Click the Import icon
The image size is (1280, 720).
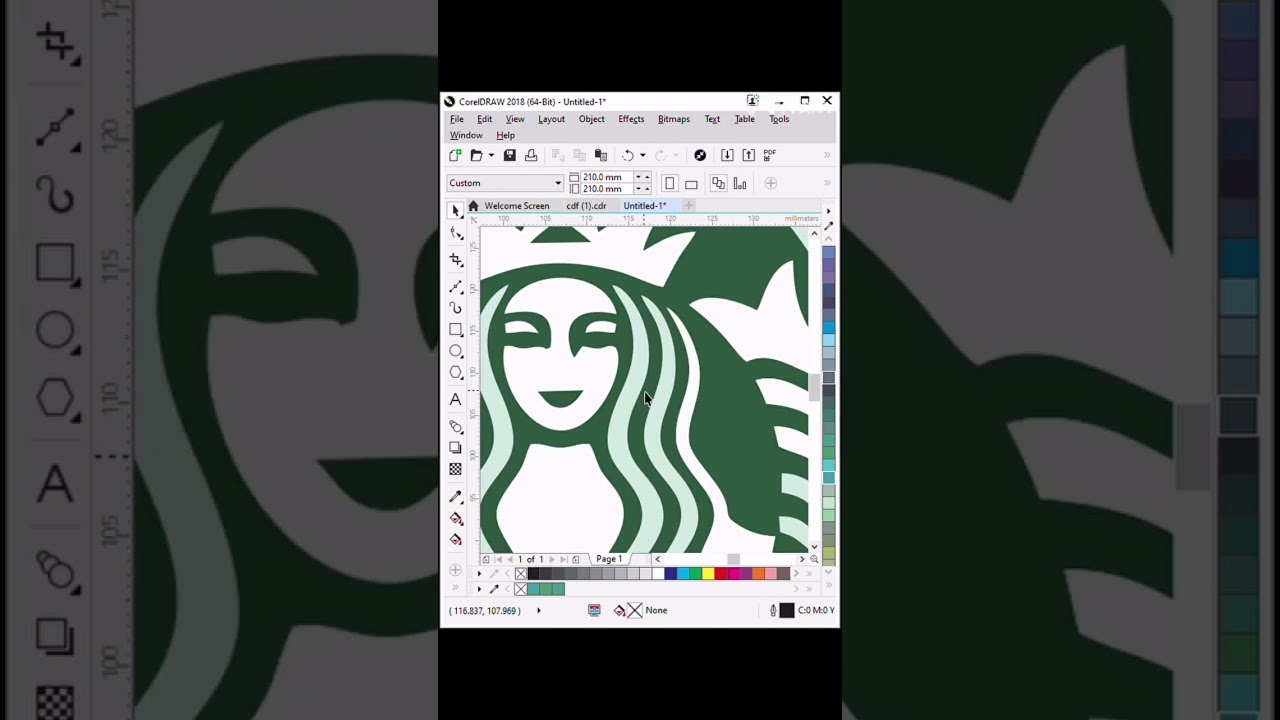click(x=727, y=155)
